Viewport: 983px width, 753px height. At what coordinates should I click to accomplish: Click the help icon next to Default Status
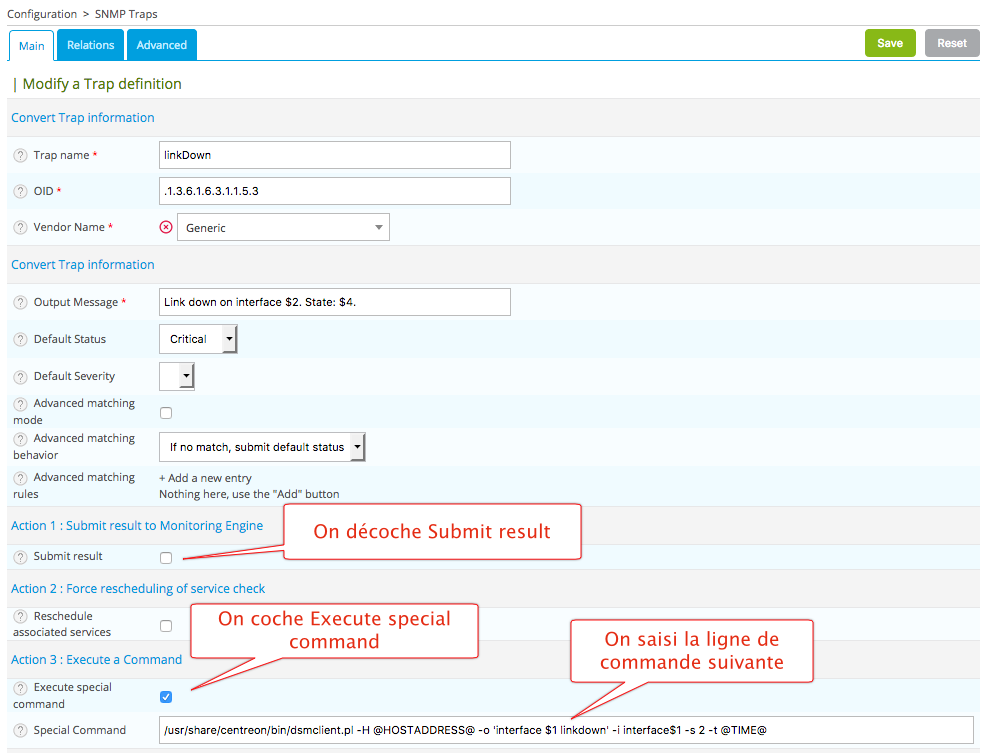[x=20, y=340]
